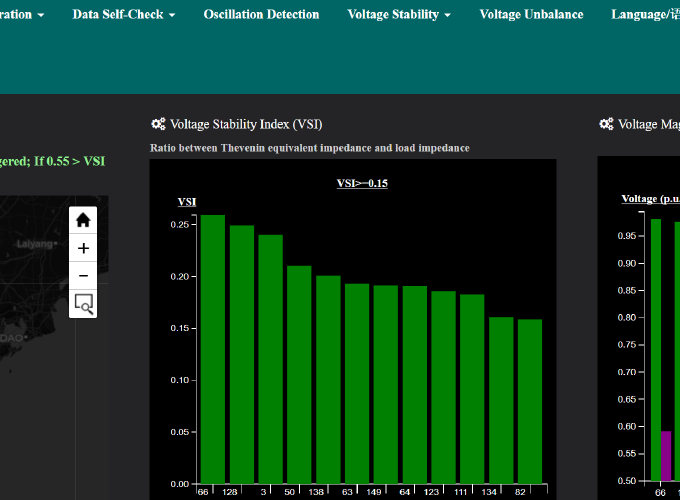
Task: Zoom in on the map with plus icon
Action: [x=83, y=248]
